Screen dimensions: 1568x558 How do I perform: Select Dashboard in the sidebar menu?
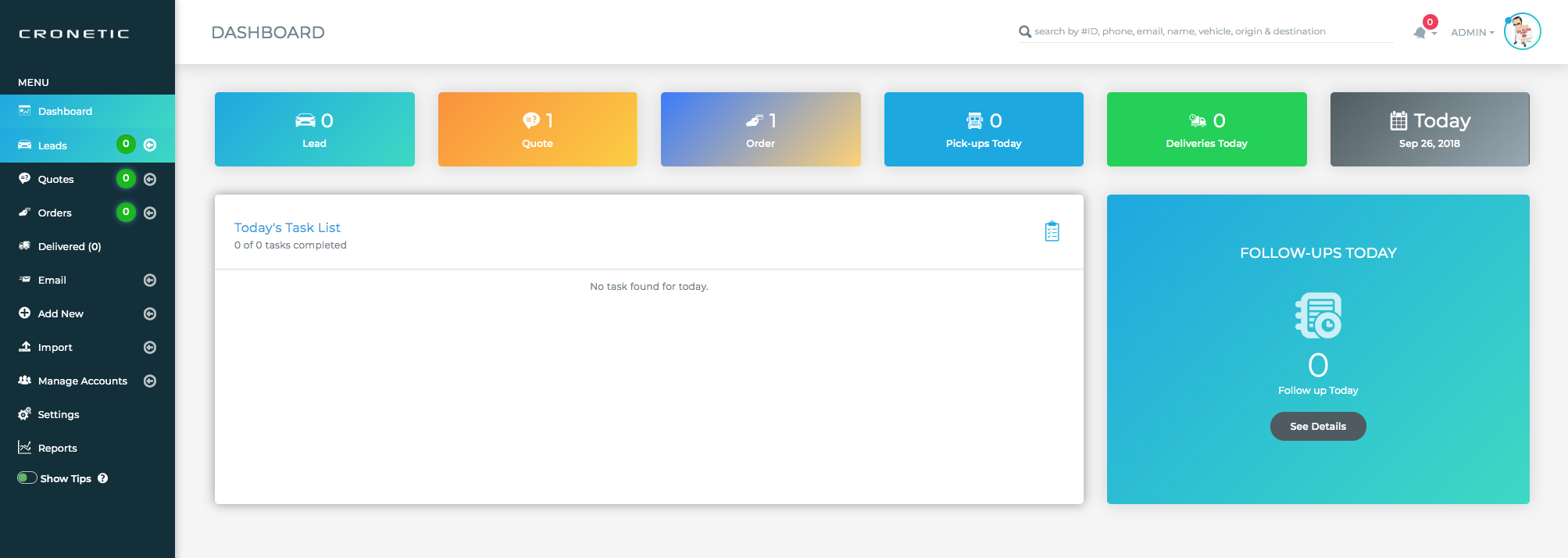coord(88,111)
